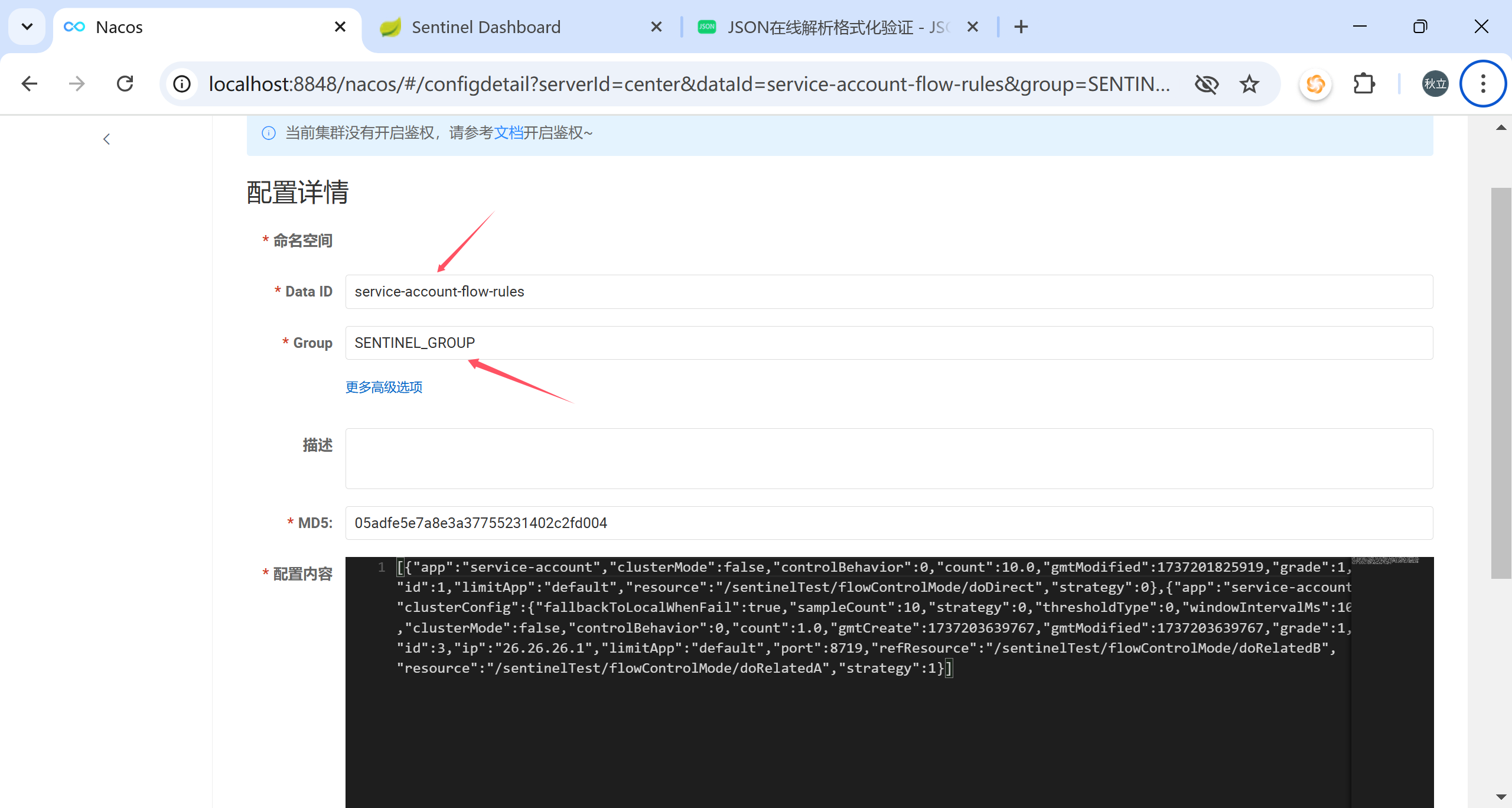1512x808 pixels.
Task: Open the tab search dropdown arrow
Action: coord(27,27)
